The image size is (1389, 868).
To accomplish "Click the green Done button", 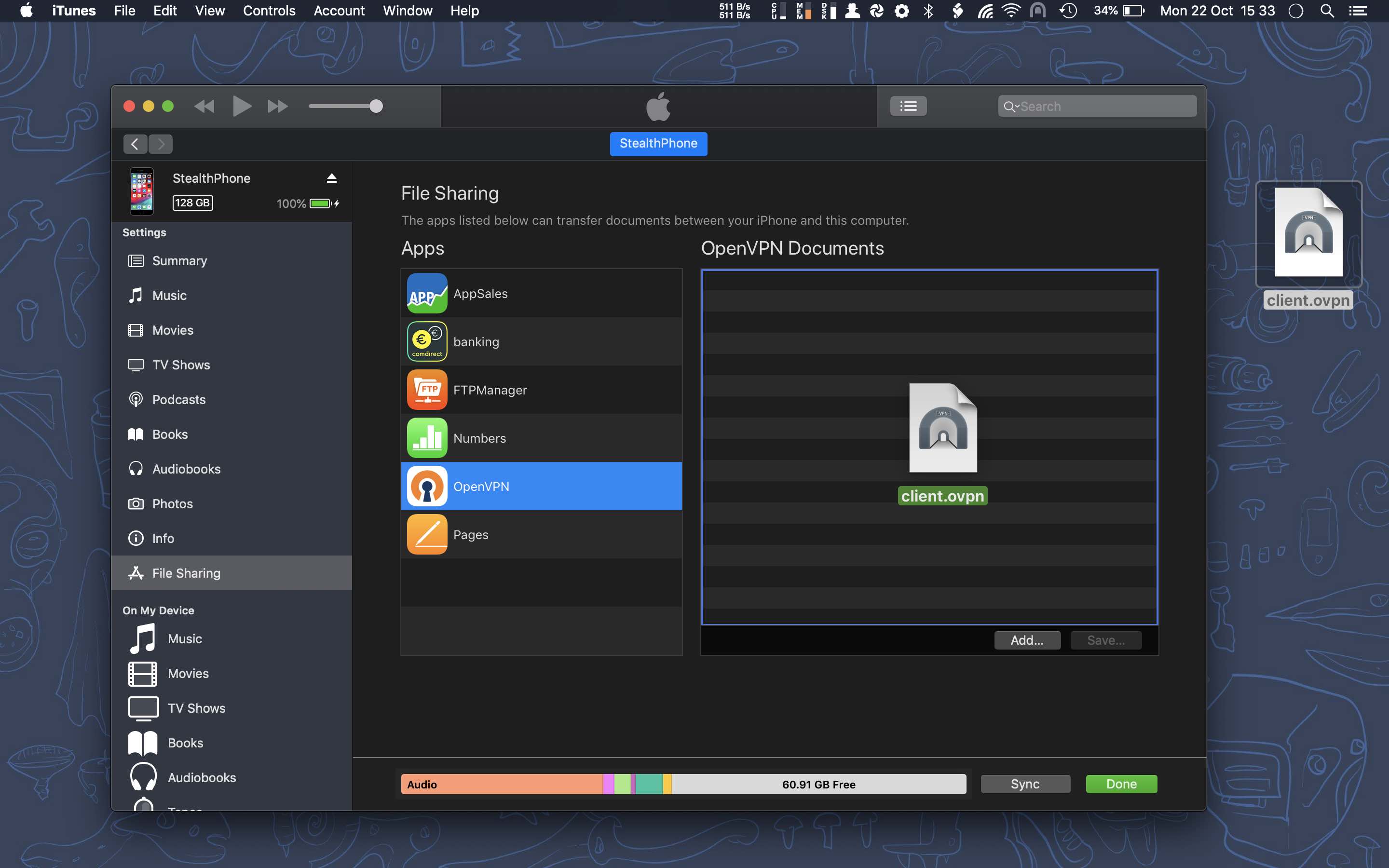I will (1121, 784).
